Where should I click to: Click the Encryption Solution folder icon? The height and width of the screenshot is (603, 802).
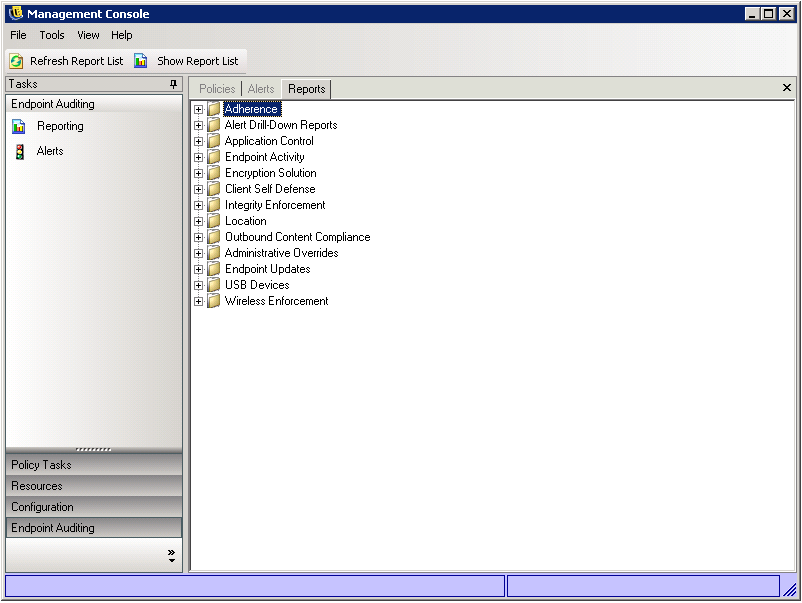pyautogui.click(x=214, y=173)
